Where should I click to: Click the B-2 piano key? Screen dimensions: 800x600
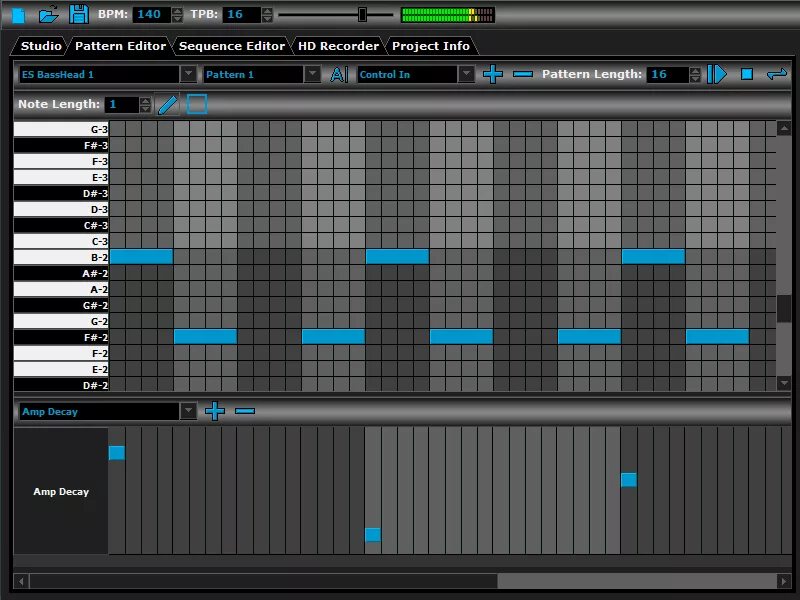click(61, 257)
